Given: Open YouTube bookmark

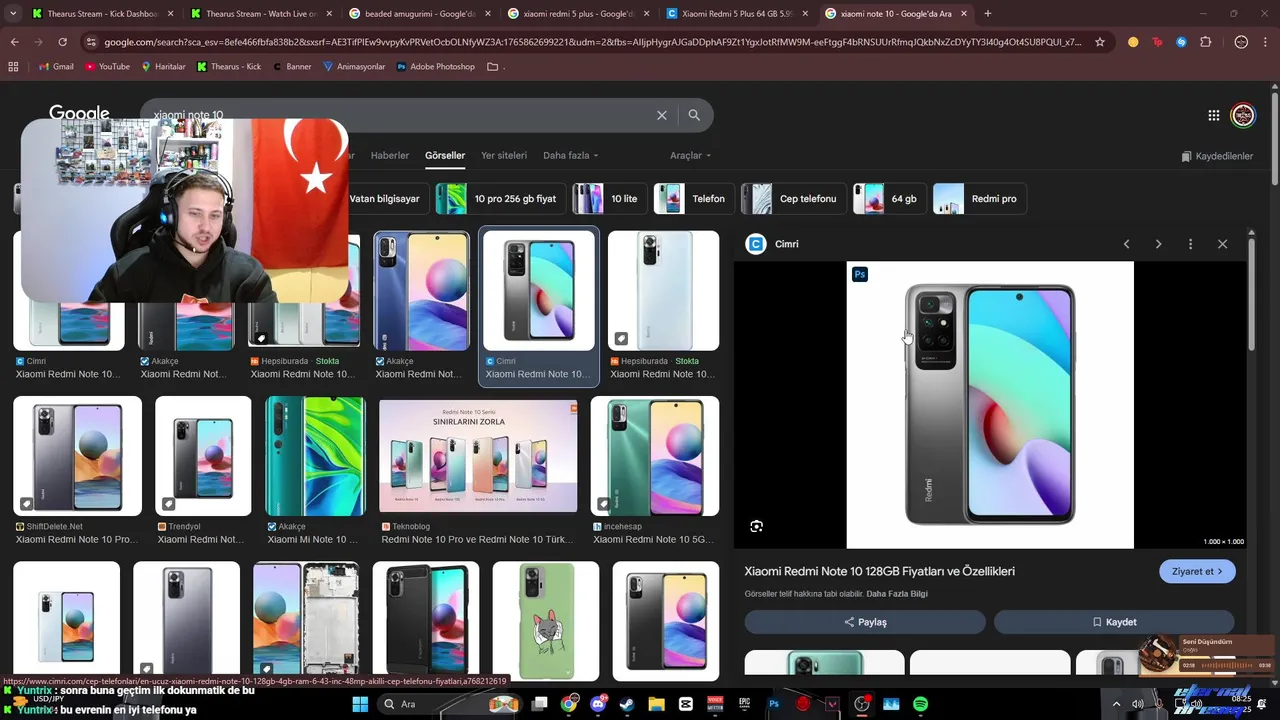Looking at the screenshot, I should pyautogui.click(x=107, y=66).
